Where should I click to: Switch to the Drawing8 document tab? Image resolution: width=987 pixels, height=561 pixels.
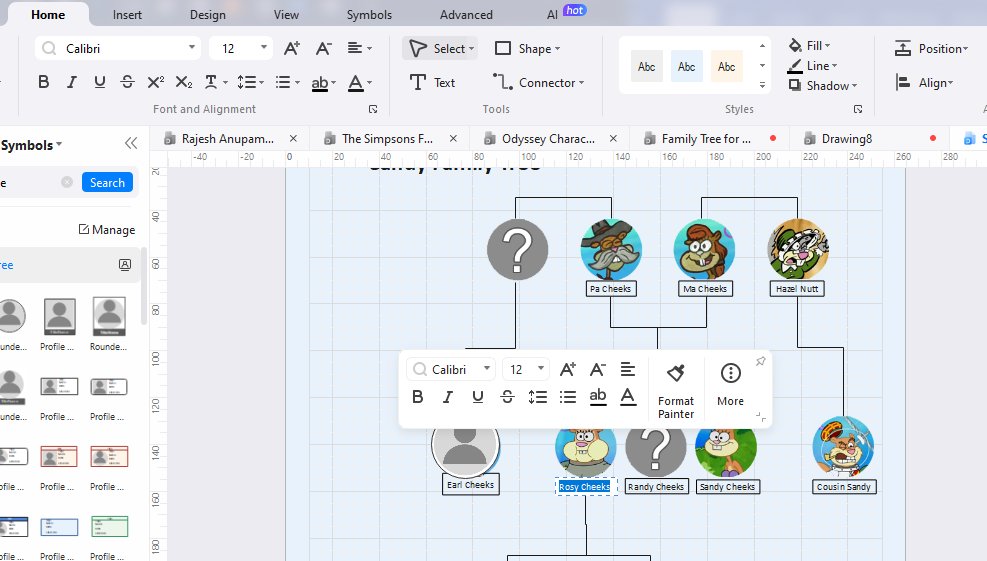click(x=869, y=139)
